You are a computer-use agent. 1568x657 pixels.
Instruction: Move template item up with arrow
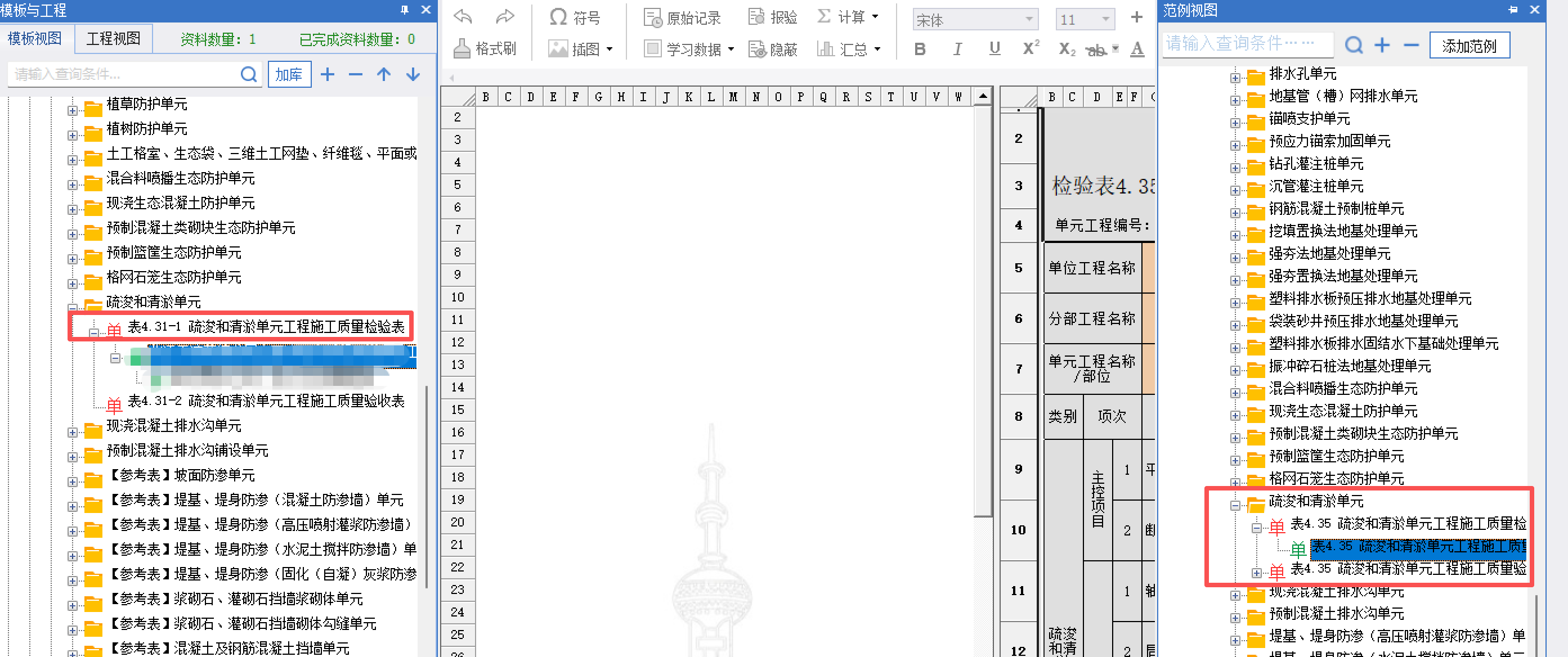pyautogui.click(x=383, y=74)
